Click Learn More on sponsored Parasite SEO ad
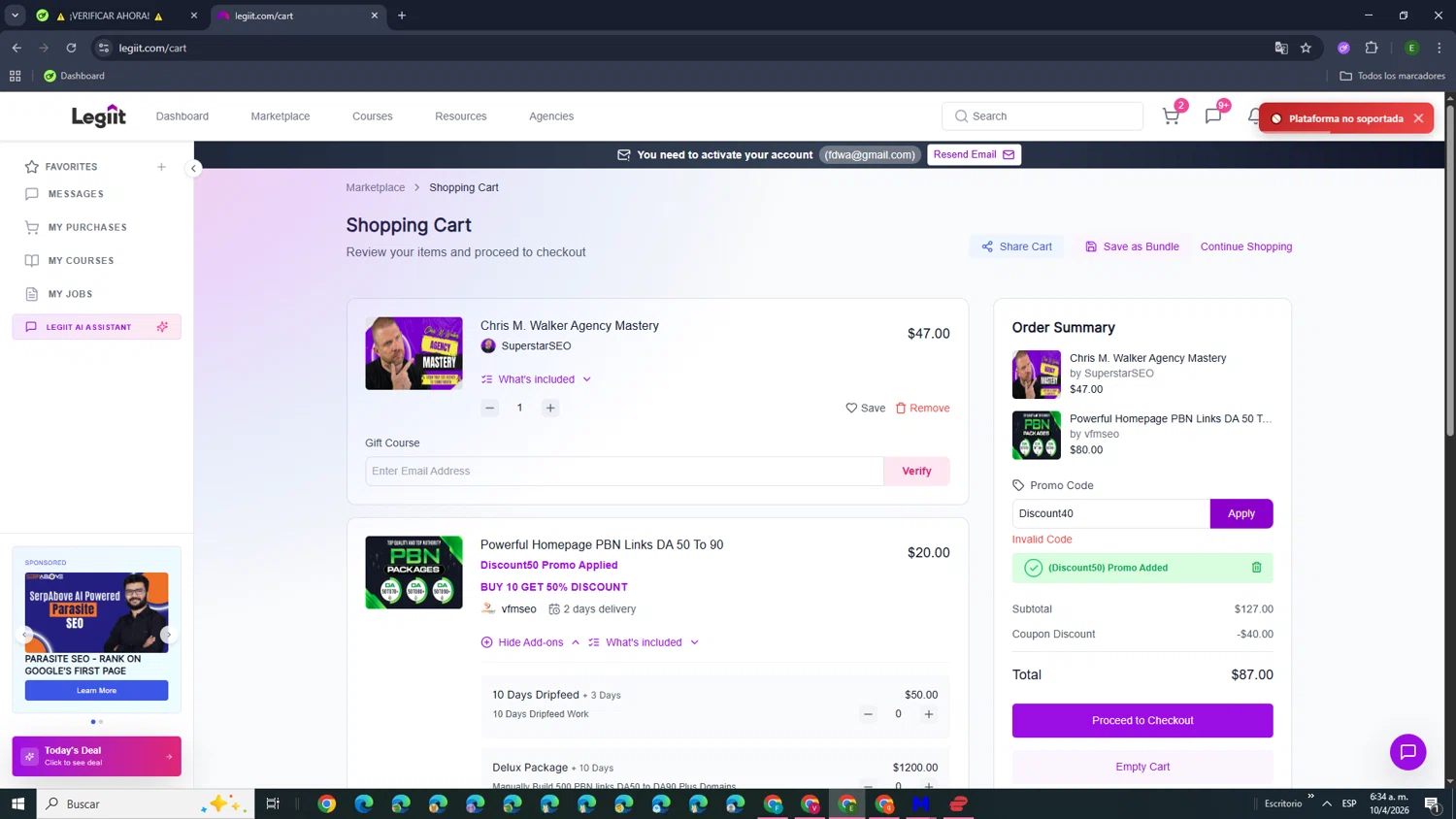The image size is (1456, 819). click(x=96, y=691)
